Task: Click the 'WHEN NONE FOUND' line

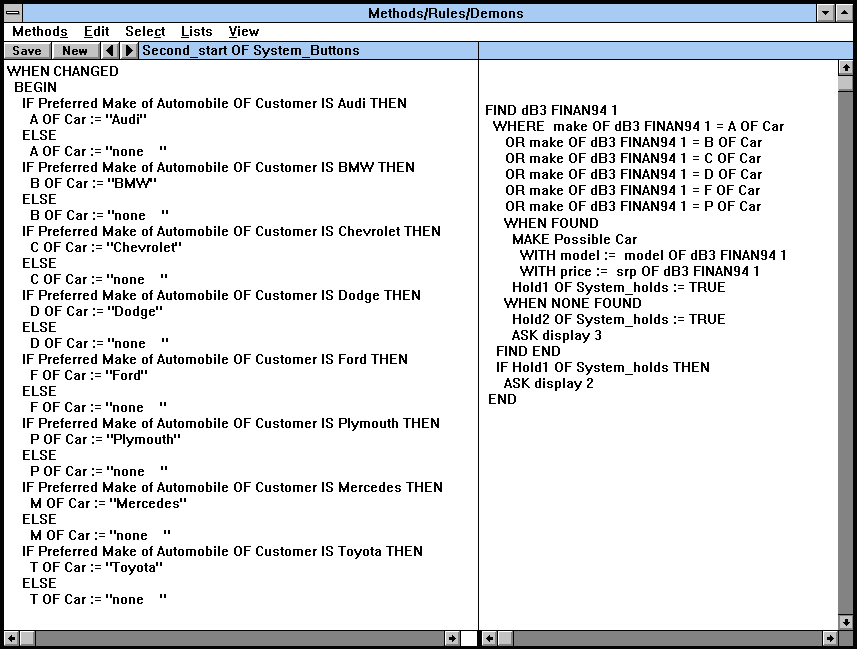Action: point(572,303)
